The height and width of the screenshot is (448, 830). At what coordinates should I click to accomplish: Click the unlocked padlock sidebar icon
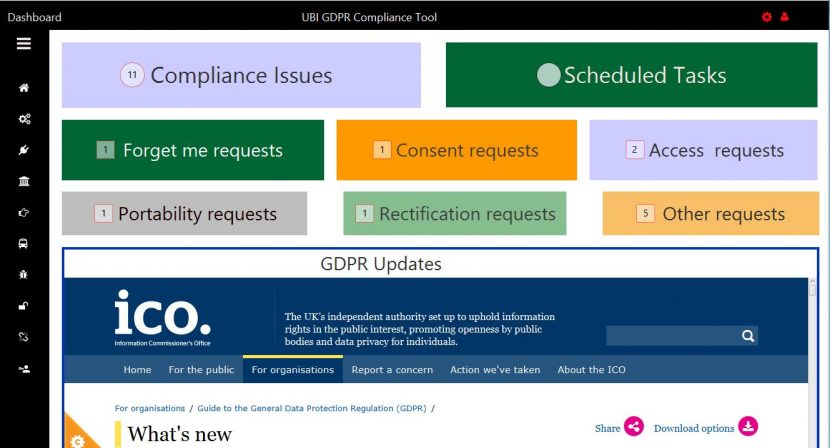23,306
